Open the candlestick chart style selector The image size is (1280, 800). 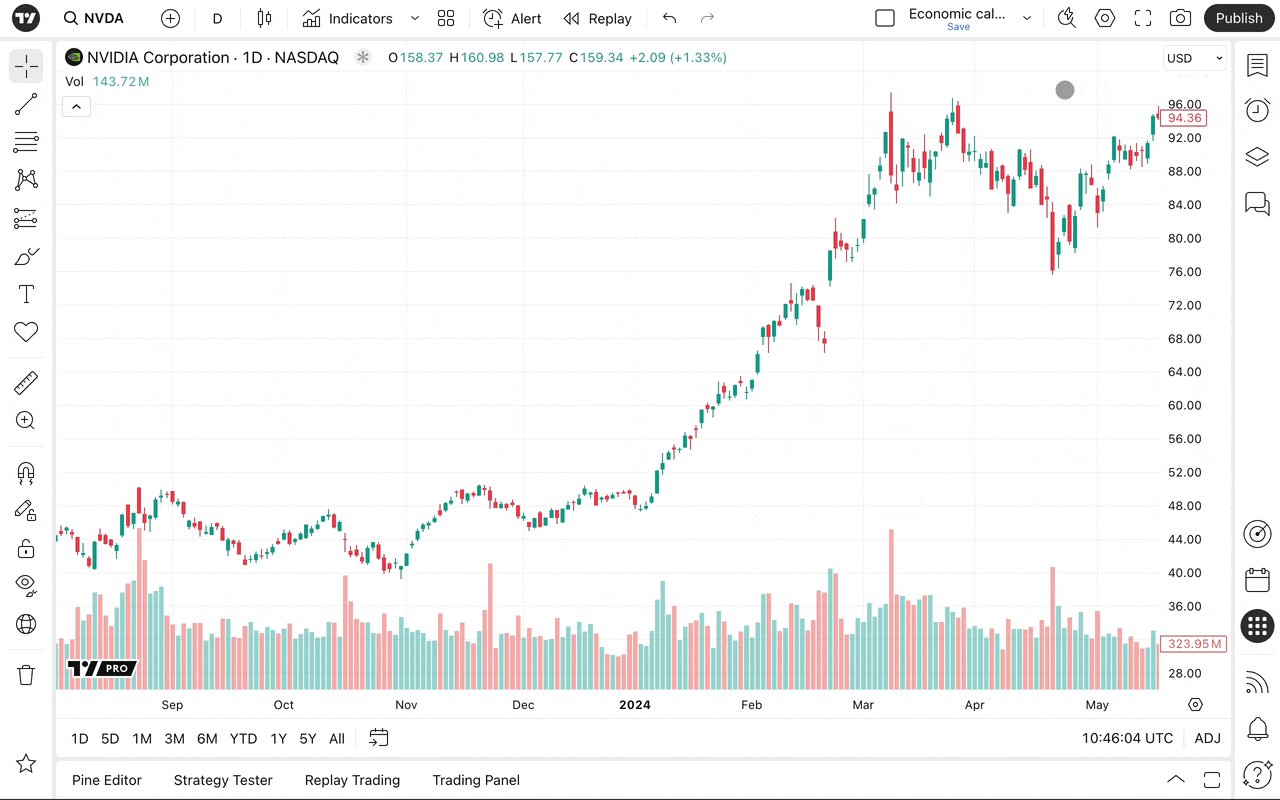click(264, 18)
